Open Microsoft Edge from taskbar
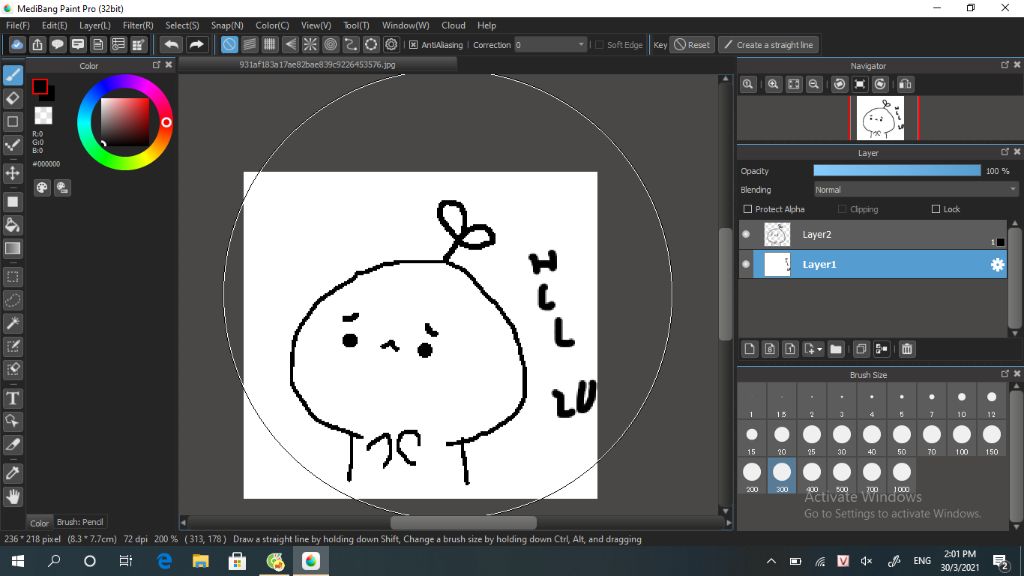This screenshot has width=1024, height=576. tap(165, 561)
